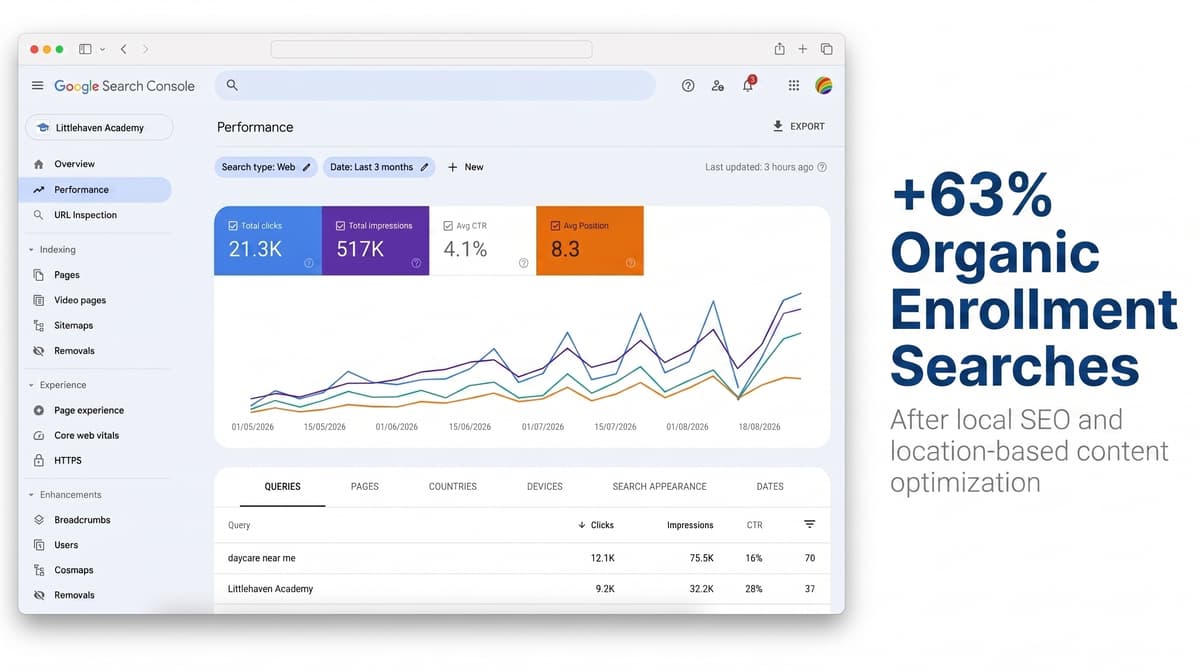
Task: Switch to the DATES tab
Action: (770, 487)
